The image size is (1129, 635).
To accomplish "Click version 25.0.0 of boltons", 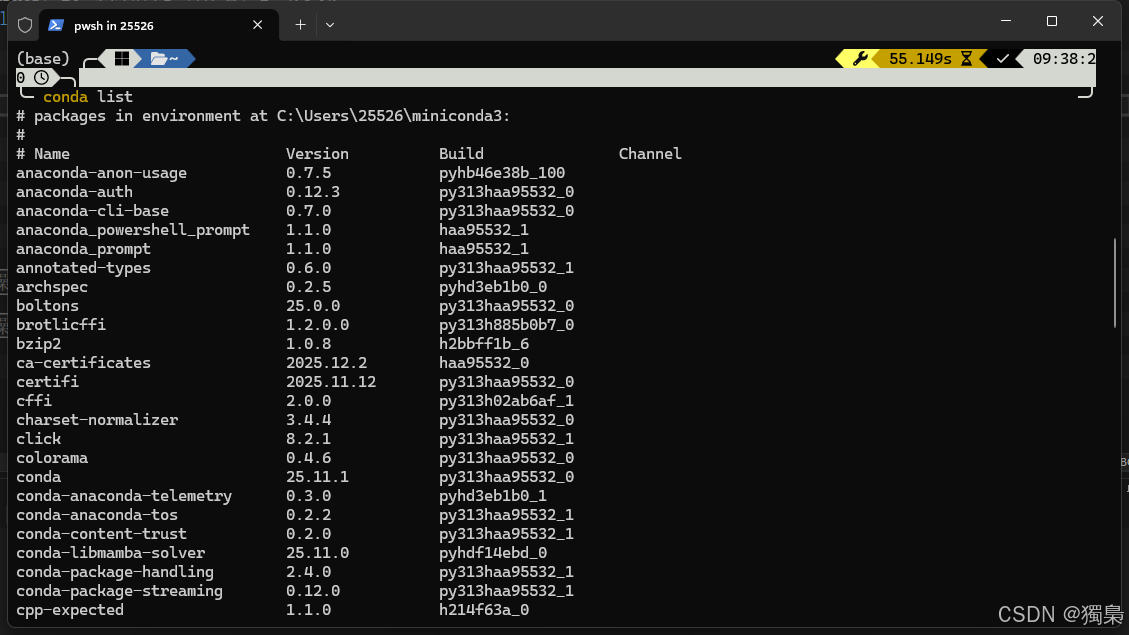I will coord(312,305).
